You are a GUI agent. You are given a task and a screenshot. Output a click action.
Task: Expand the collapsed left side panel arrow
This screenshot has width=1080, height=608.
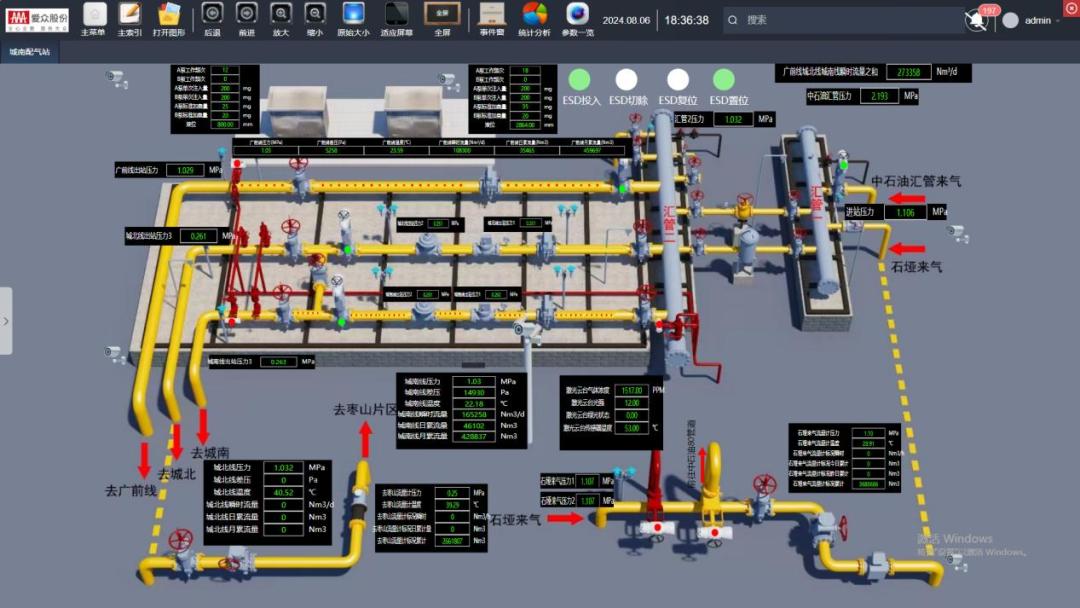6,321
